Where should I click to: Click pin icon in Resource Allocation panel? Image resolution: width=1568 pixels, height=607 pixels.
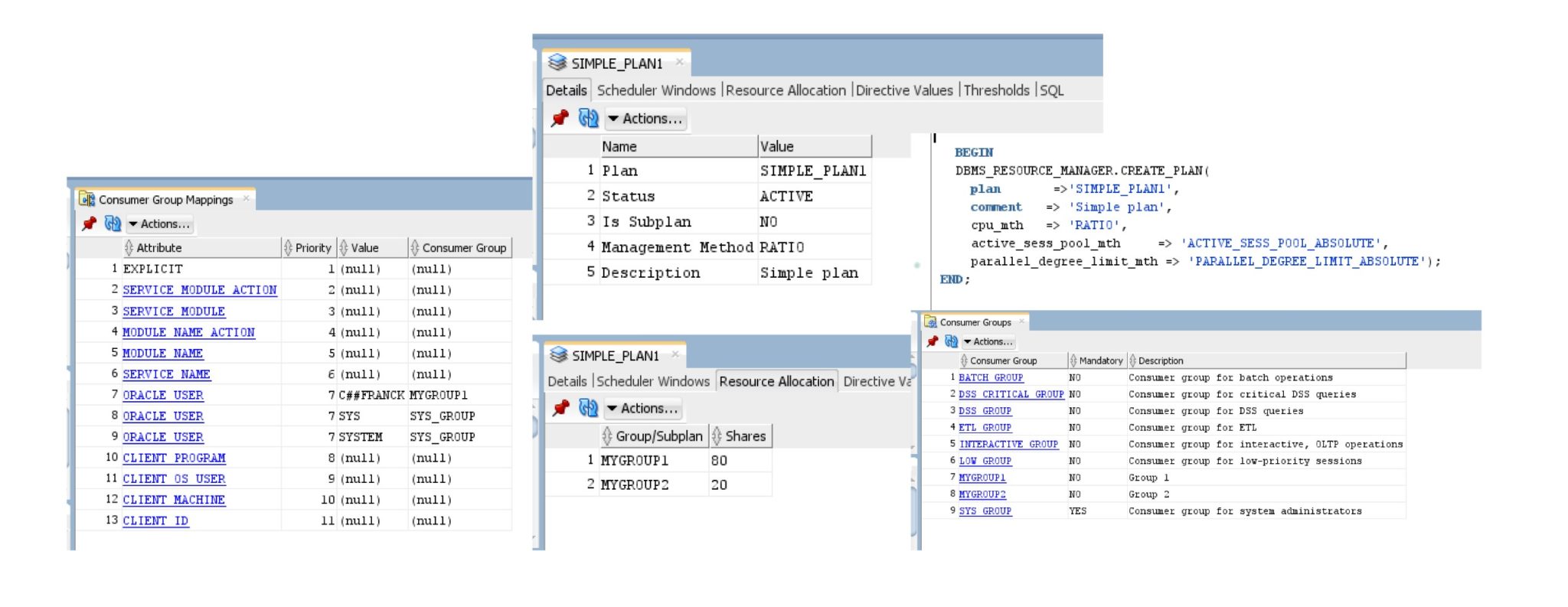[x=561, y=408]
